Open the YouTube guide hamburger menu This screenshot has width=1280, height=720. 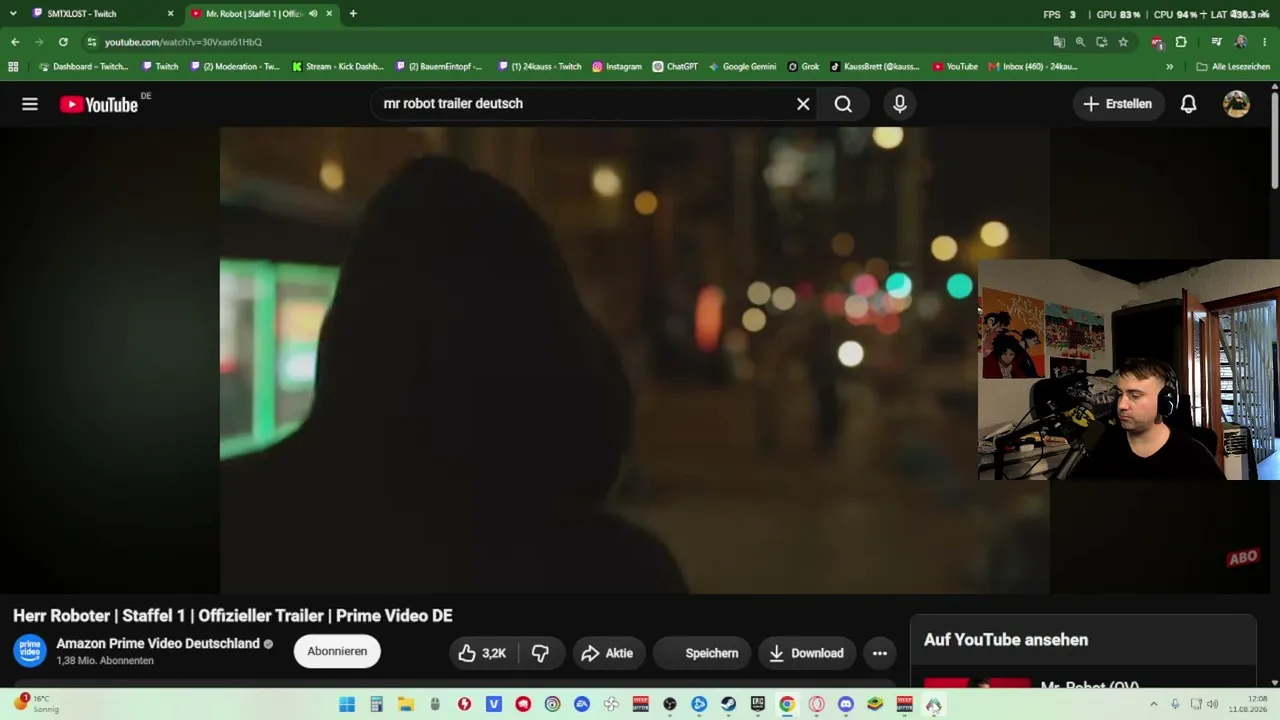click(30, 104)
